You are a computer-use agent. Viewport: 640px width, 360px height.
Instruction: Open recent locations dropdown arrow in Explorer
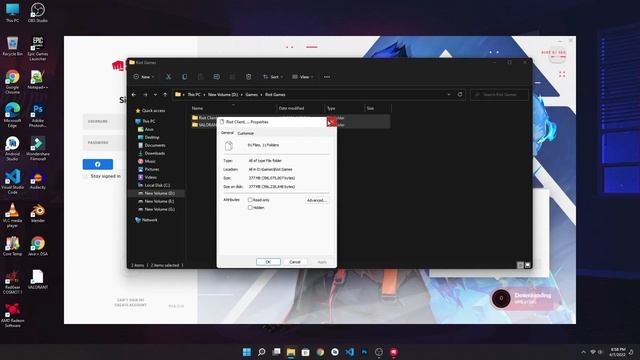coord(155,95)
